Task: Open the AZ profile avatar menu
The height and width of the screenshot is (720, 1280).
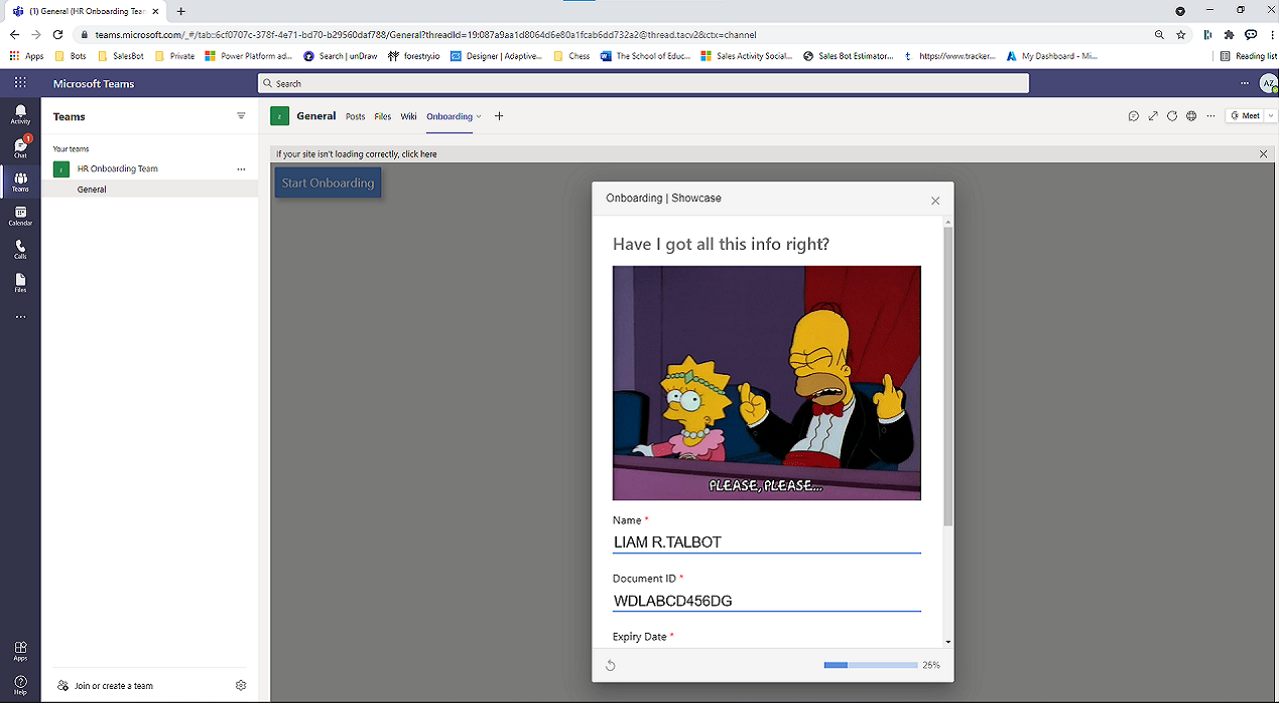Action: click(x=1268, y=84)
